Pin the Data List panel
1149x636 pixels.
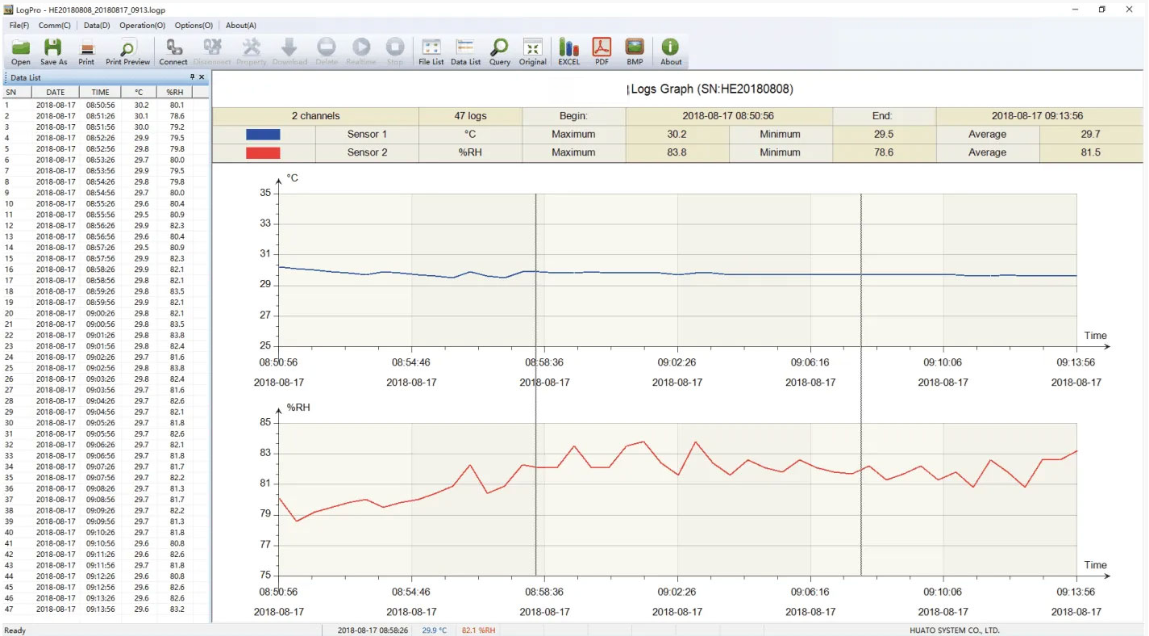click(x=192, y=77)
